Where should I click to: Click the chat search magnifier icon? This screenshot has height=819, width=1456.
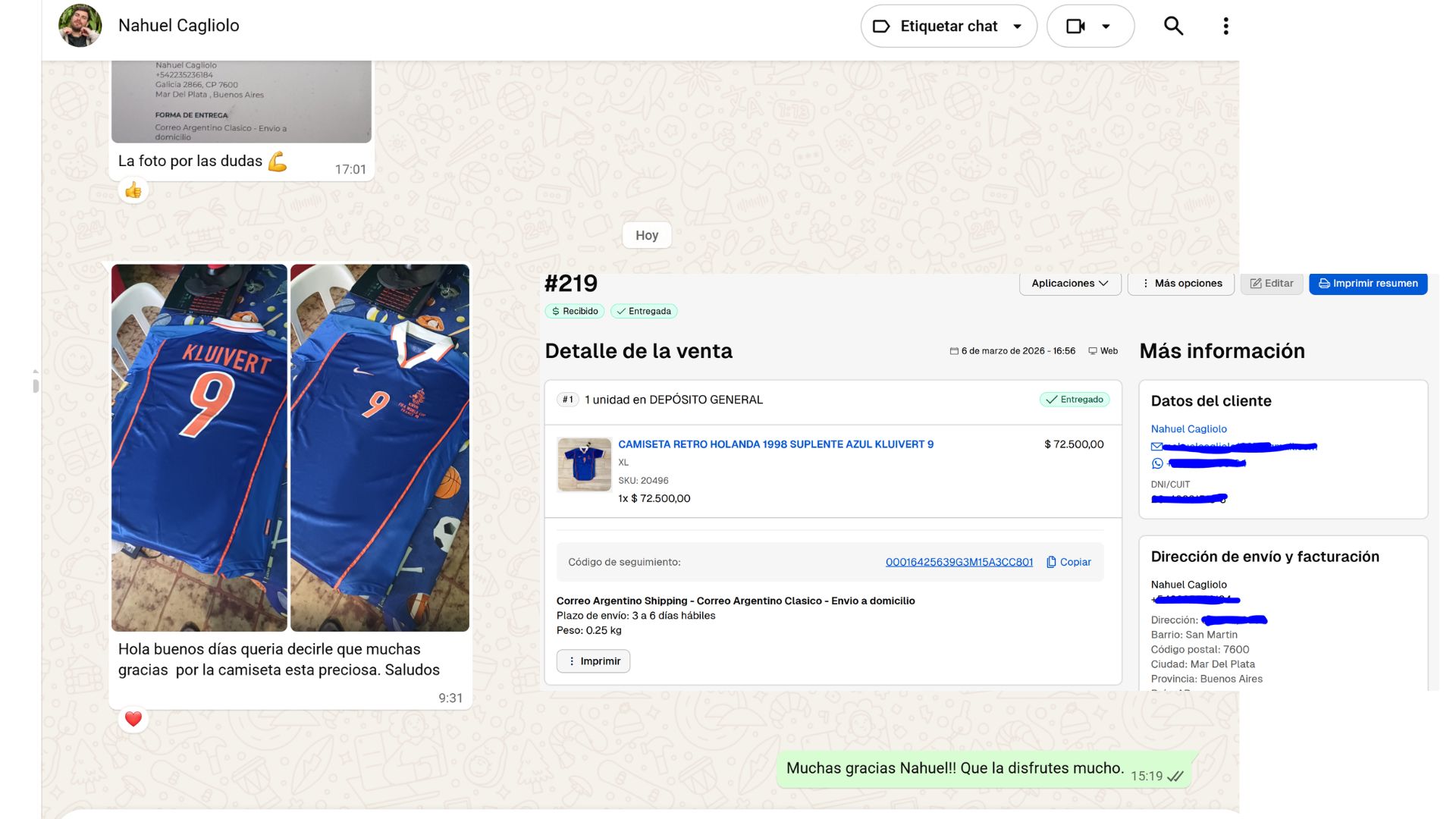pyautogui.click(x=1173, y=26)
